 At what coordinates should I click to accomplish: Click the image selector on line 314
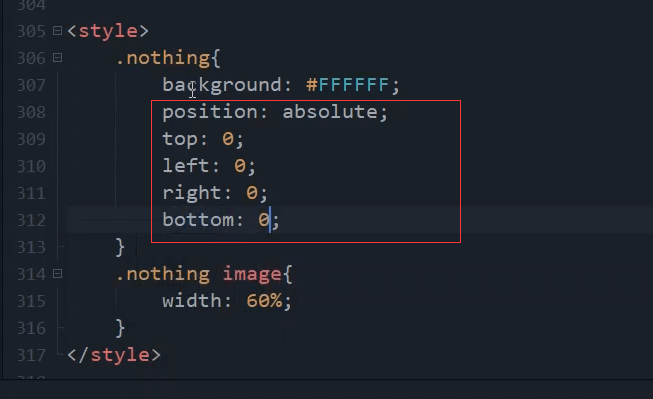pos(252,274)
